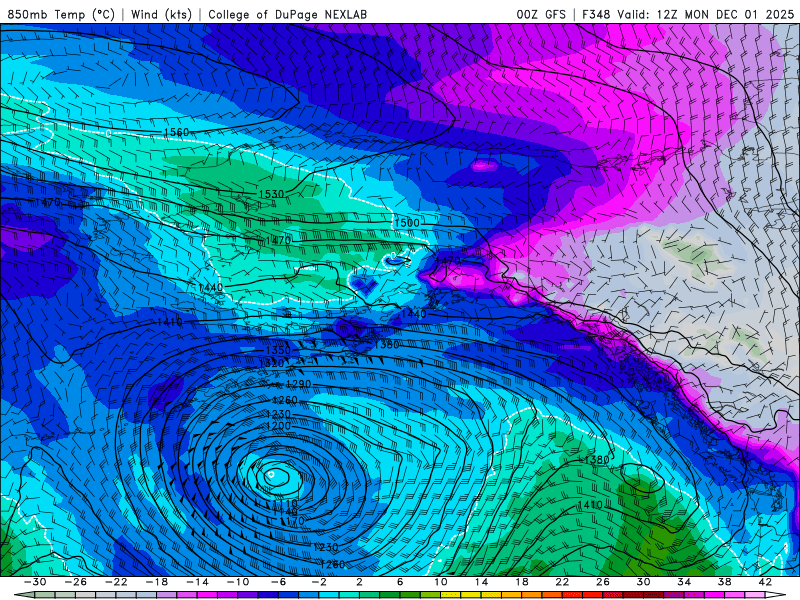Click the positive '30' color scale label
Screen dimensions: 800x600
coord(643,582)
